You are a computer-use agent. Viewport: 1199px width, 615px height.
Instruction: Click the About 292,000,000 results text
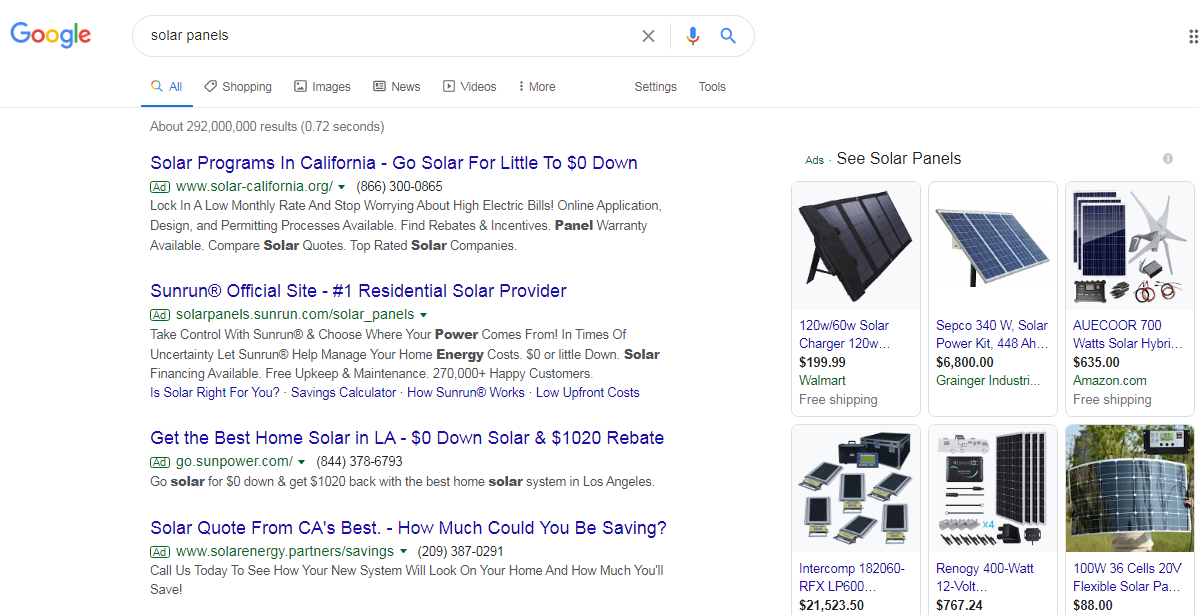coord(268,126)
